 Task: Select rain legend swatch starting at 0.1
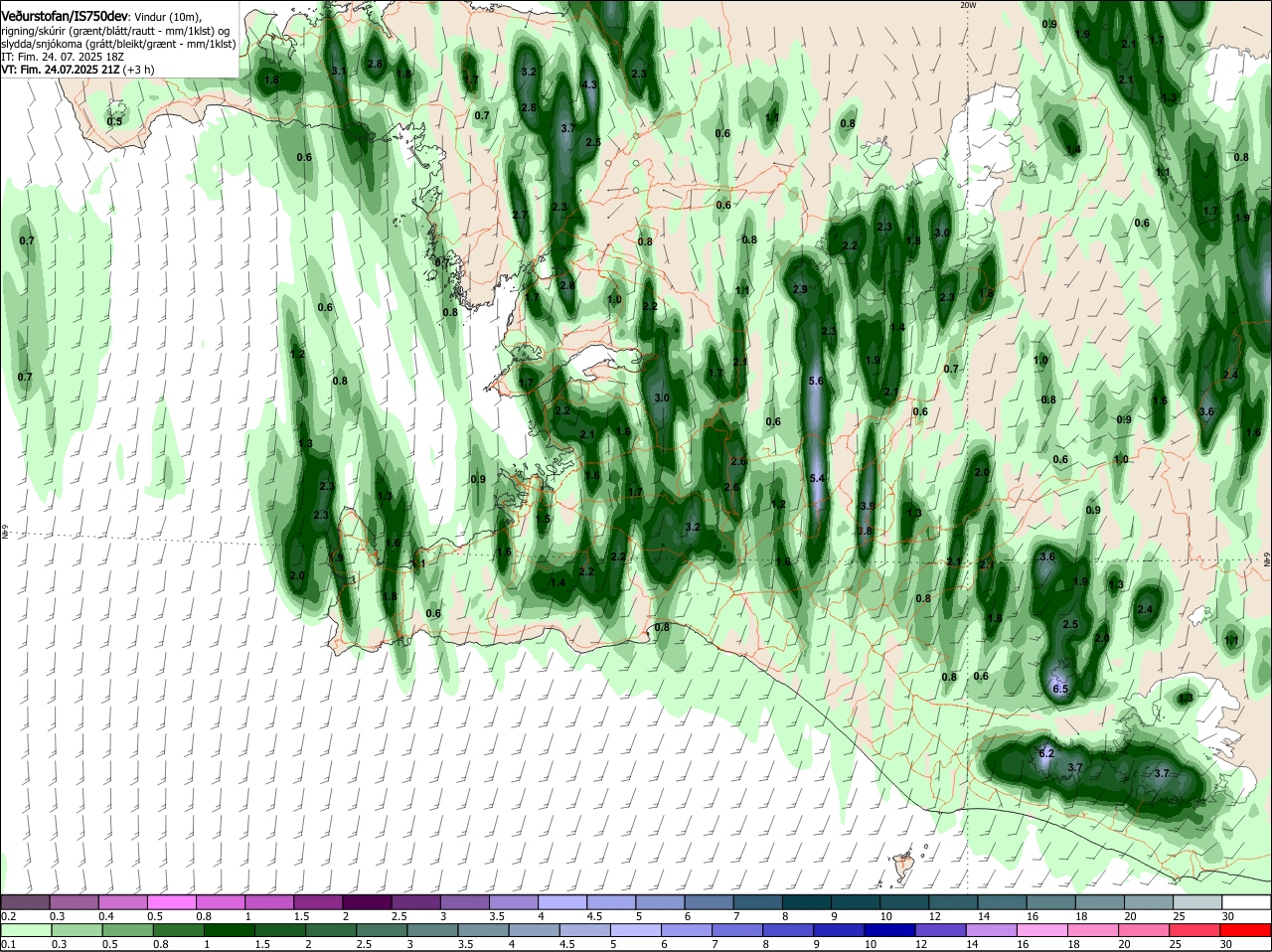click(x=25, y=930)
